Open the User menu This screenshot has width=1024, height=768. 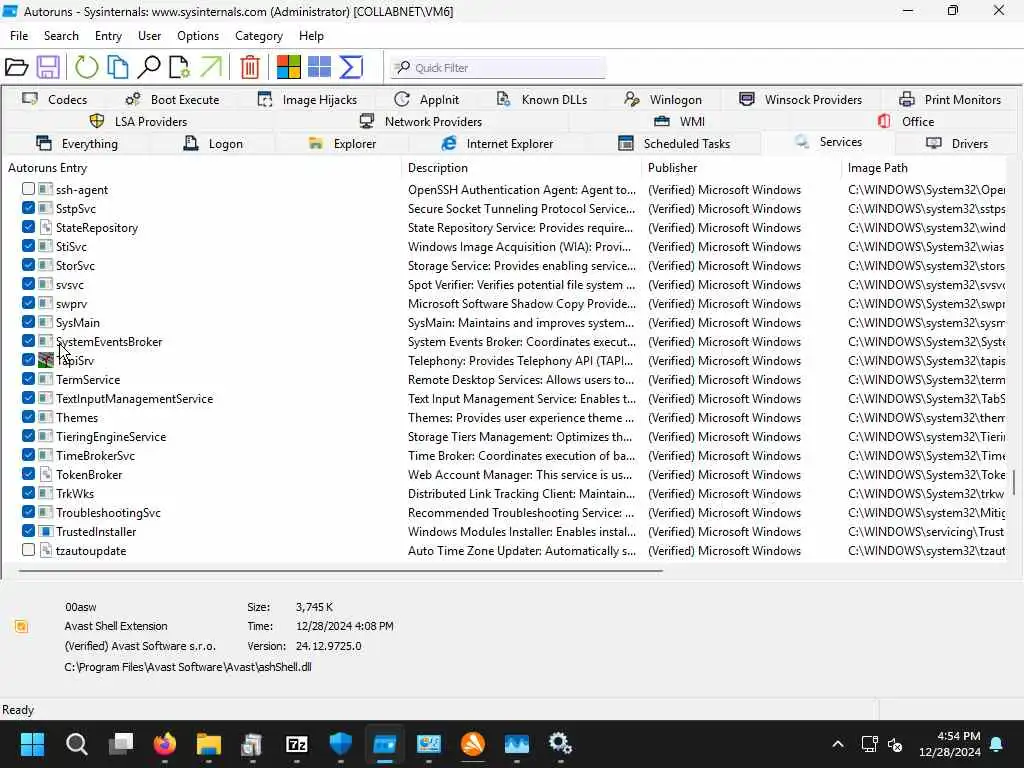pyautogui.click(x=150, y=36)
